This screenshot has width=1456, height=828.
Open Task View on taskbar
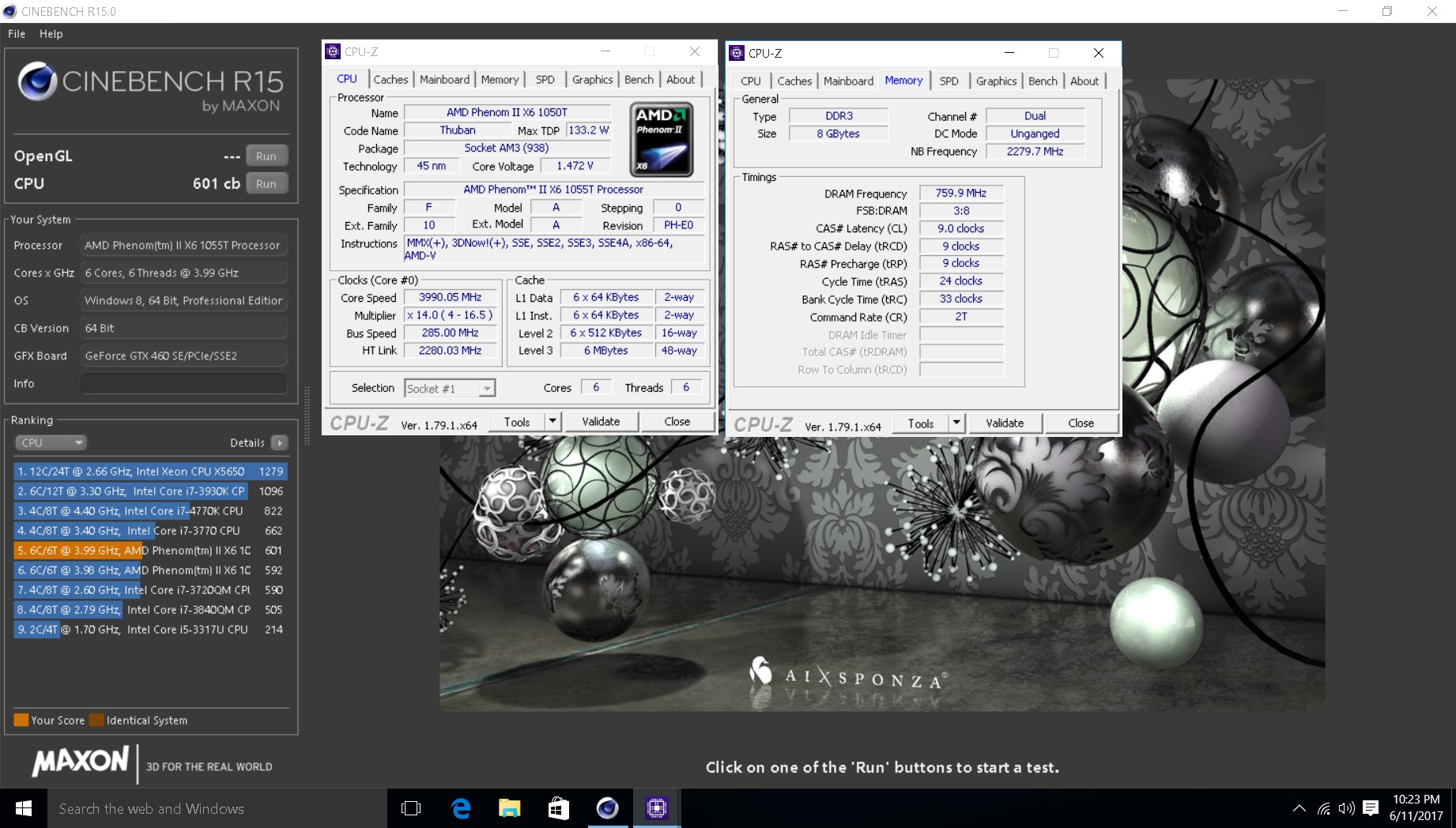click(x=411, y=808)
